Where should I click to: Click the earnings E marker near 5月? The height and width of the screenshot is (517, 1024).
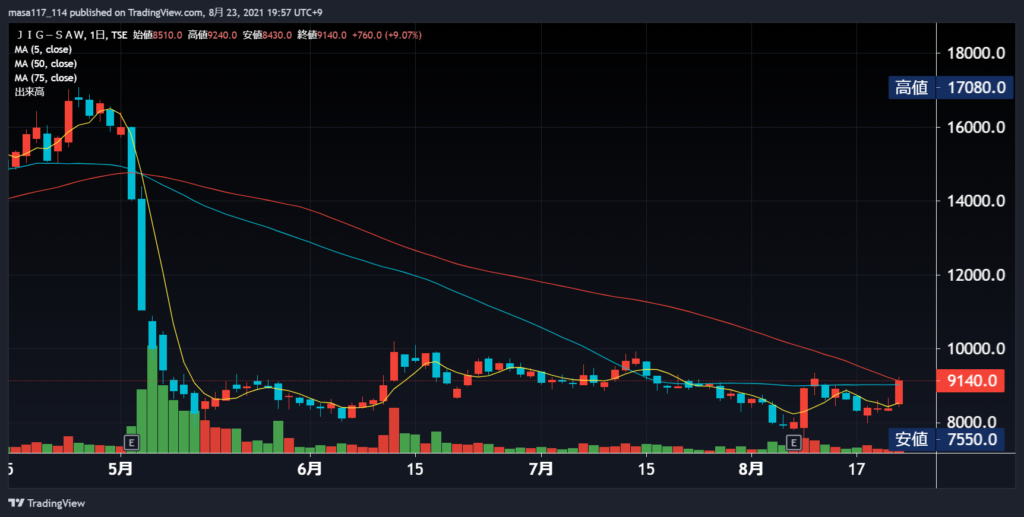pos(131,443)
